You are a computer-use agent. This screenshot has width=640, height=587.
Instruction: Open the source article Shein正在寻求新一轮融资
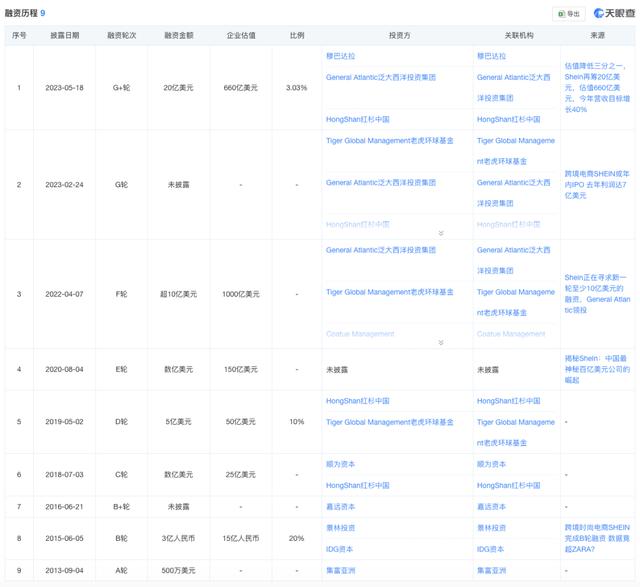click(x=597, y=294)
